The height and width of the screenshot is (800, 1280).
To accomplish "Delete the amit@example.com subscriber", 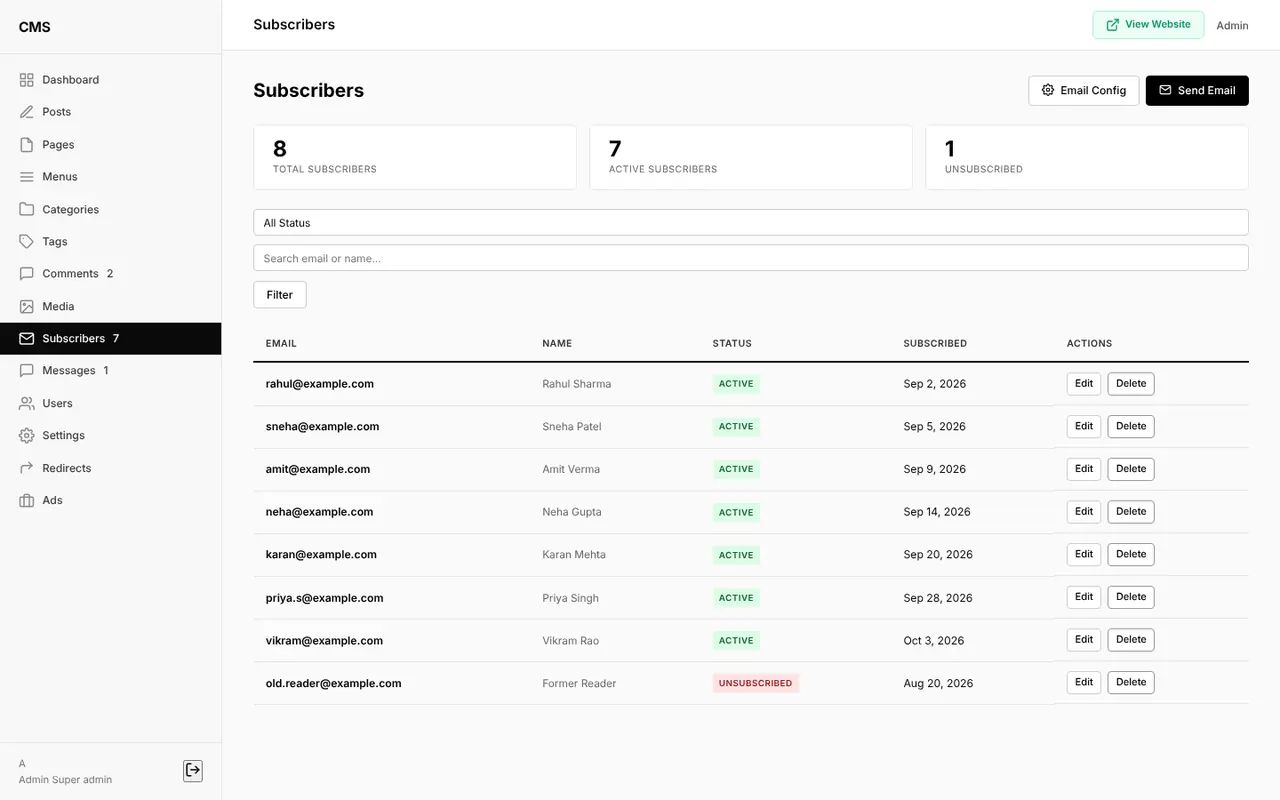I will [x=1131, y=469].
